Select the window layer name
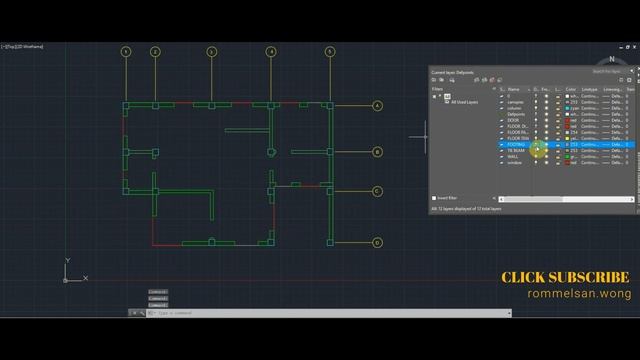 click(514, 162)
